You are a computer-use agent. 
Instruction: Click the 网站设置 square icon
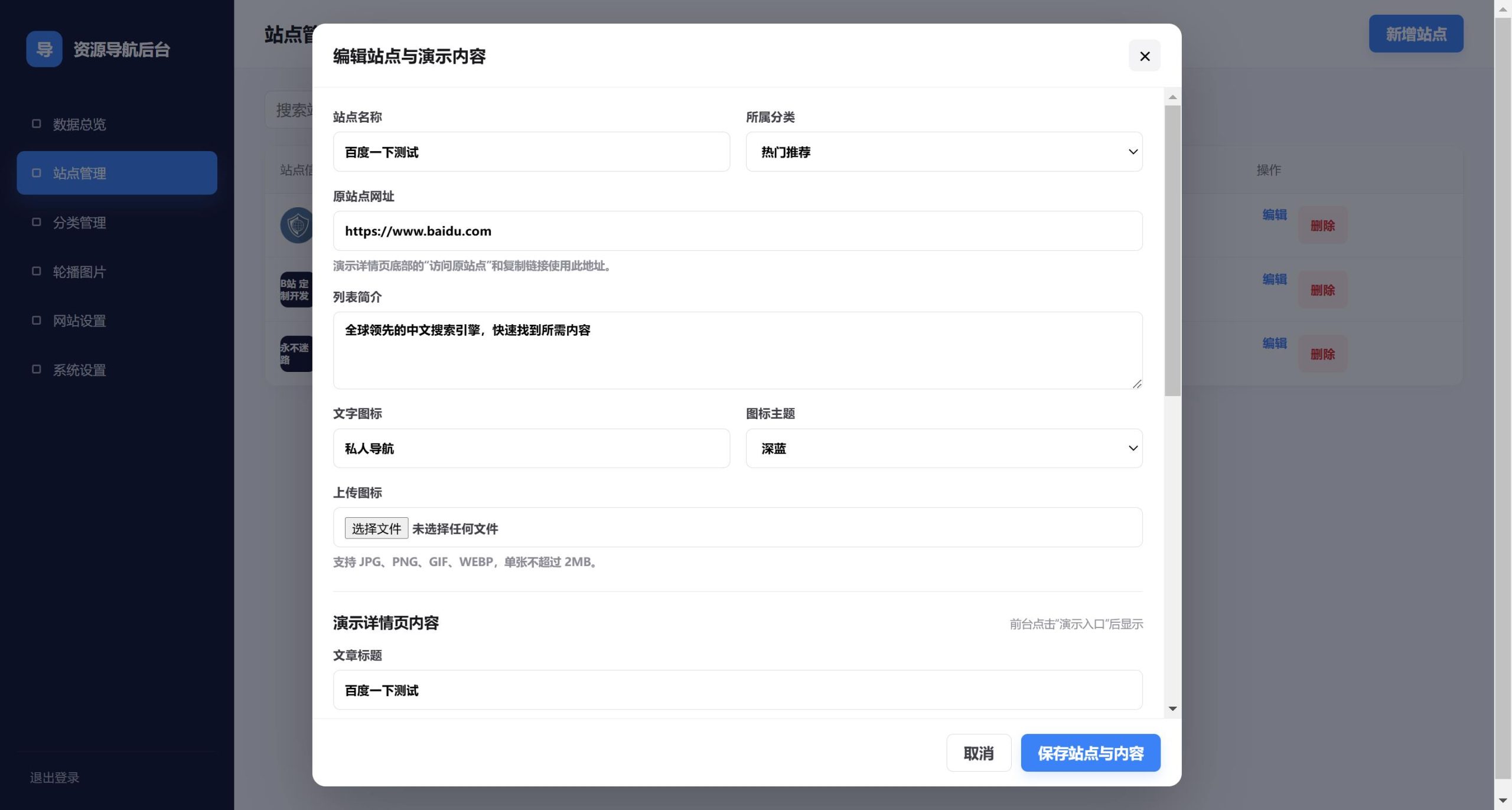point(37,320)
